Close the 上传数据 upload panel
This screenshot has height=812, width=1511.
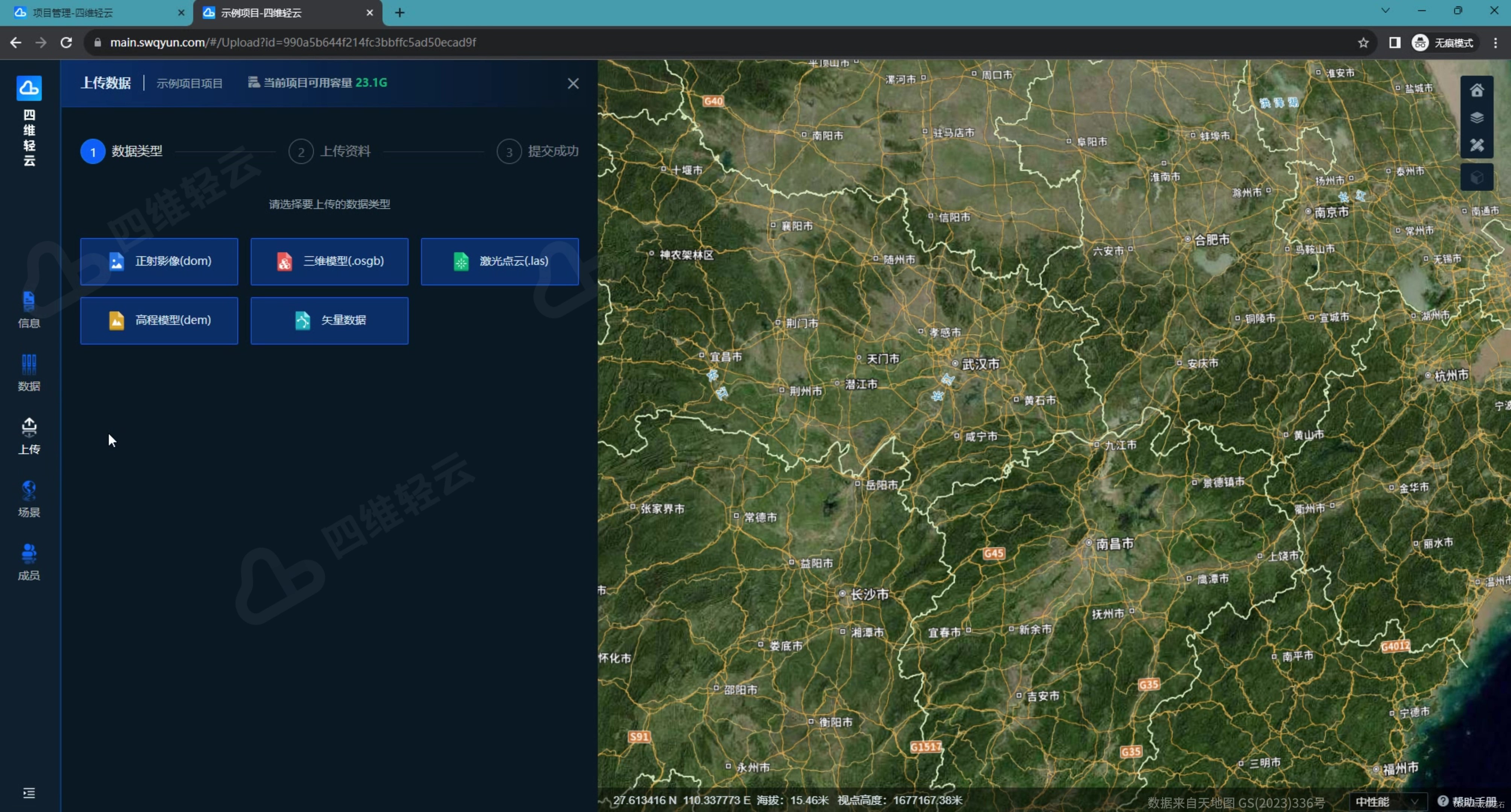tap(572, 83)
